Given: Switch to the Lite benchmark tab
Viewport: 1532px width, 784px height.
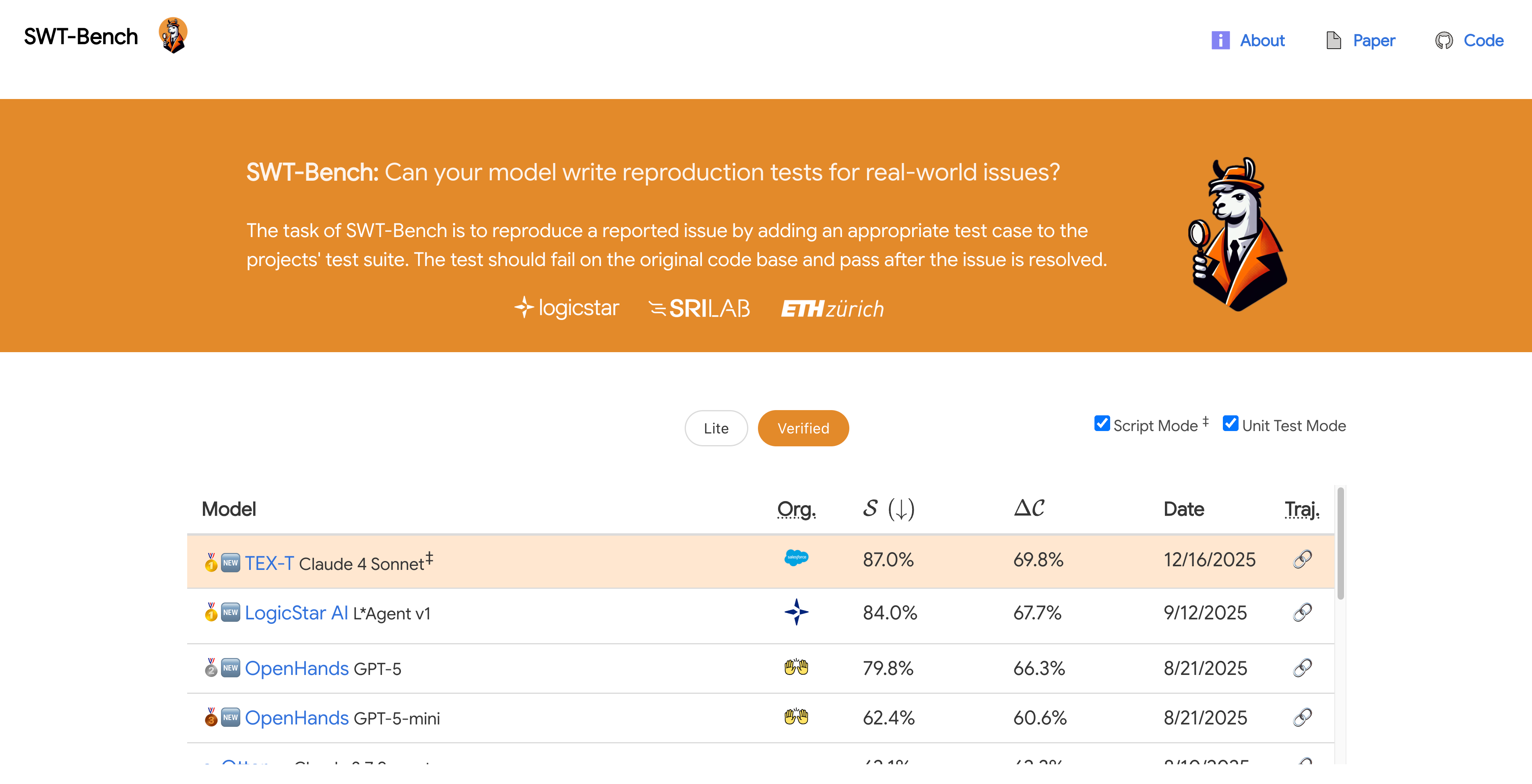Looking at the screenshot, I should 715,428.
